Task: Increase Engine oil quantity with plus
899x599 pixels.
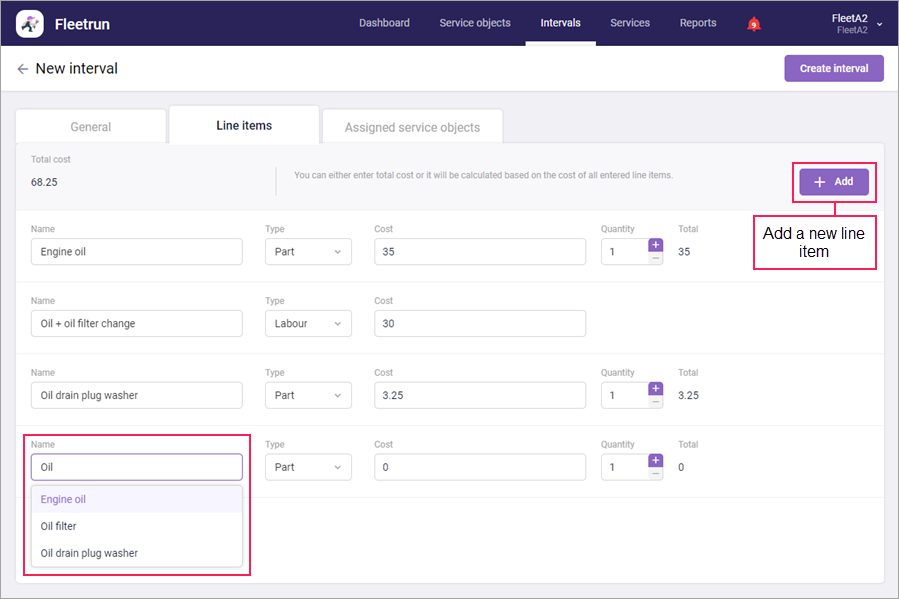Action: coord(656,245)
